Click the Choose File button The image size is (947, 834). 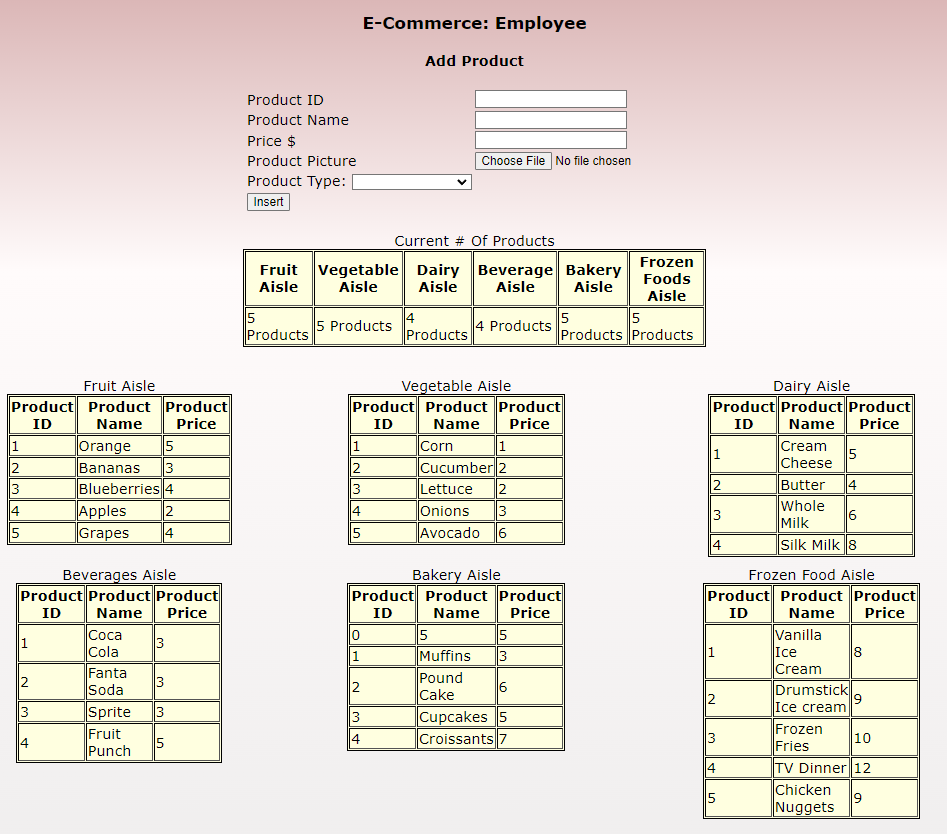513,161
